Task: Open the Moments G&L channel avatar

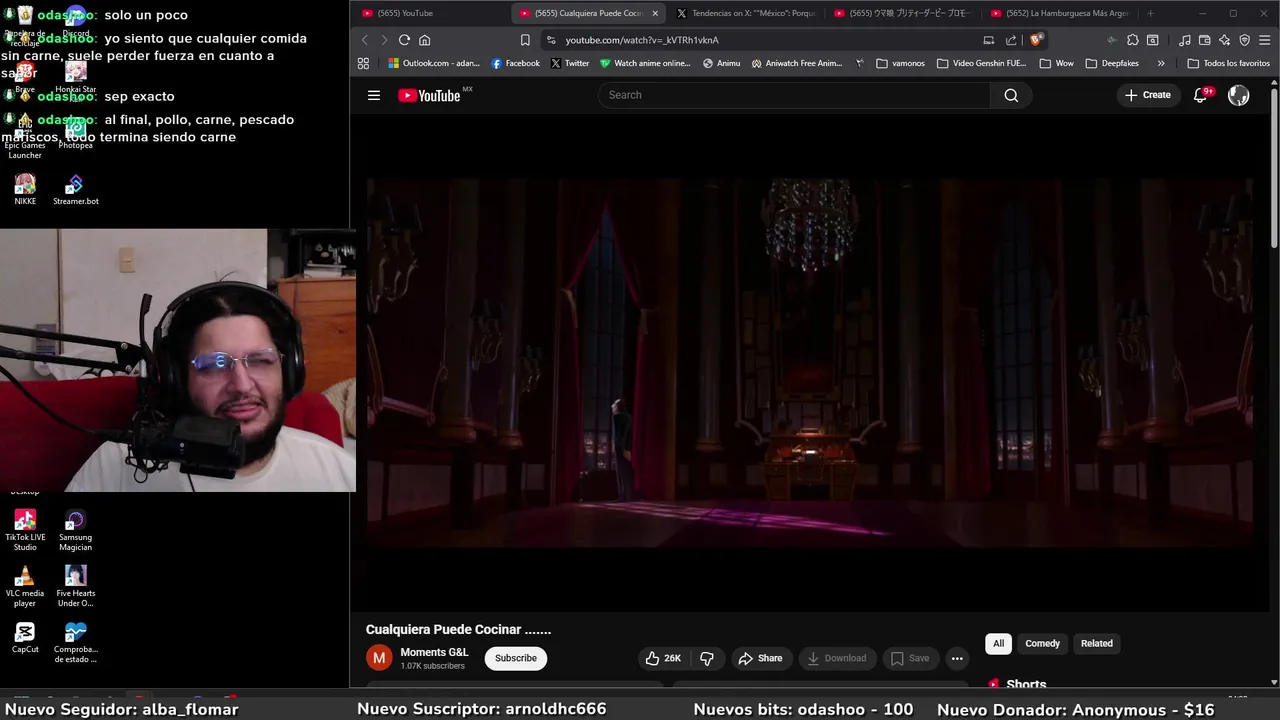Action: (x=379, y=658)
